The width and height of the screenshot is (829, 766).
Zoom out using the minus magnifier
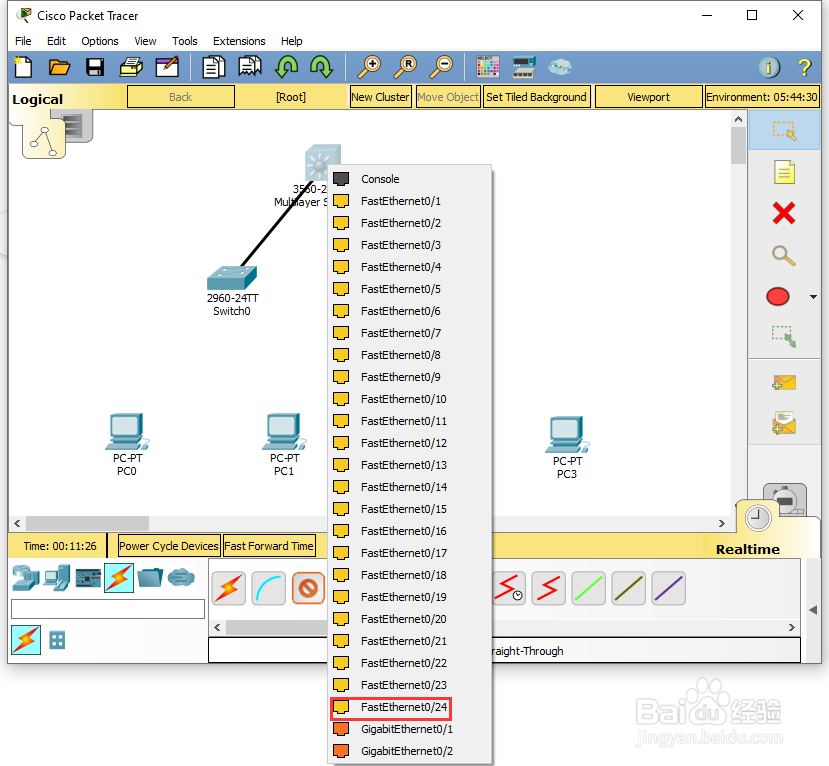click(x=441, y=67)
